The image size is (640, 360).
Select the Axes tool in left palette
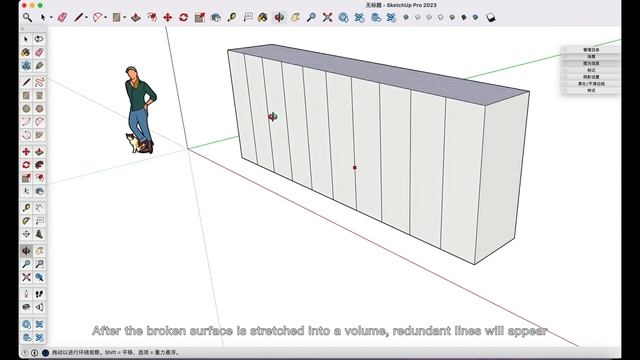(26, 234)
